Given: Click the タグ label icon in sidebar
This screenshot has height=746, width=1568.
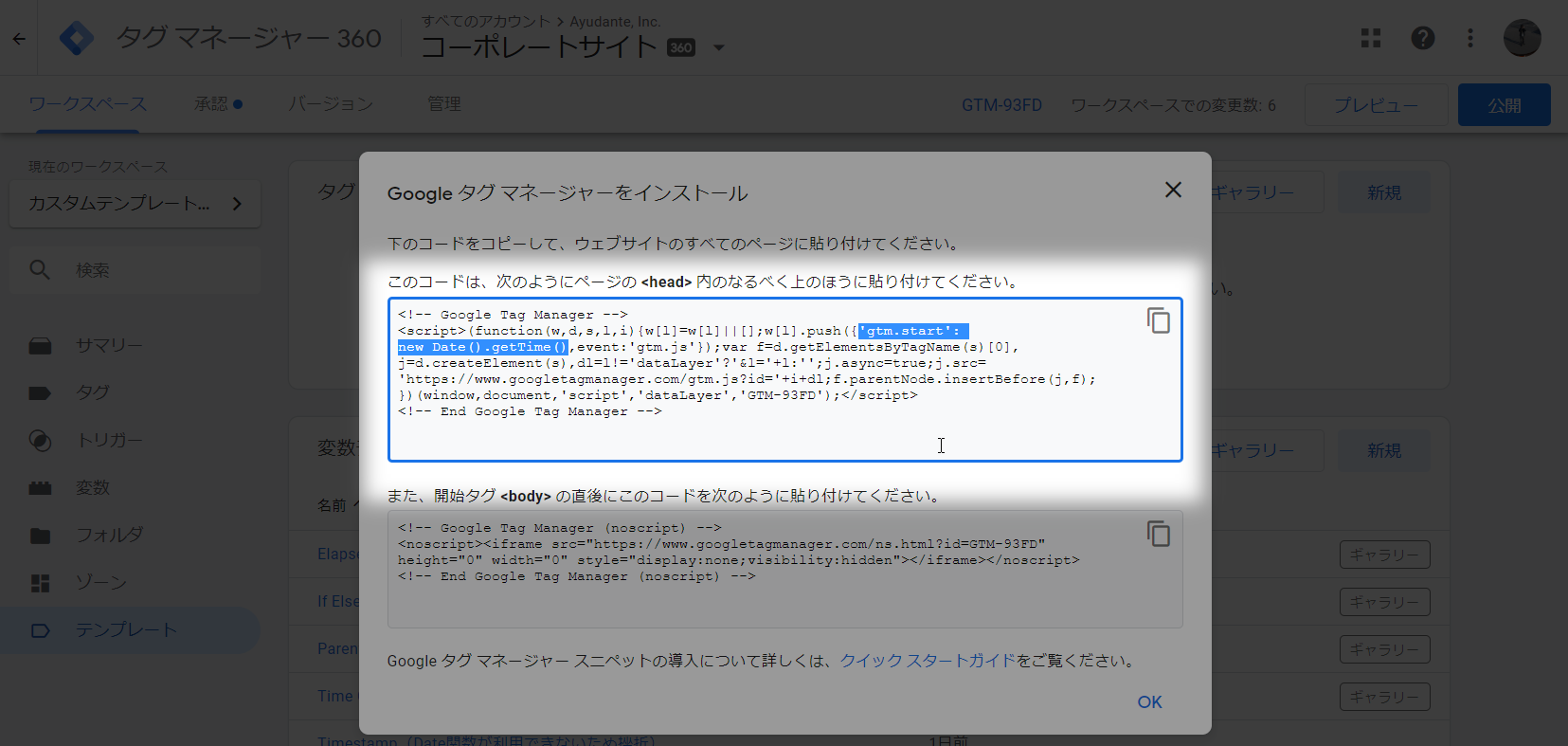Looking at the screenshot, I should tap(40, 392).
